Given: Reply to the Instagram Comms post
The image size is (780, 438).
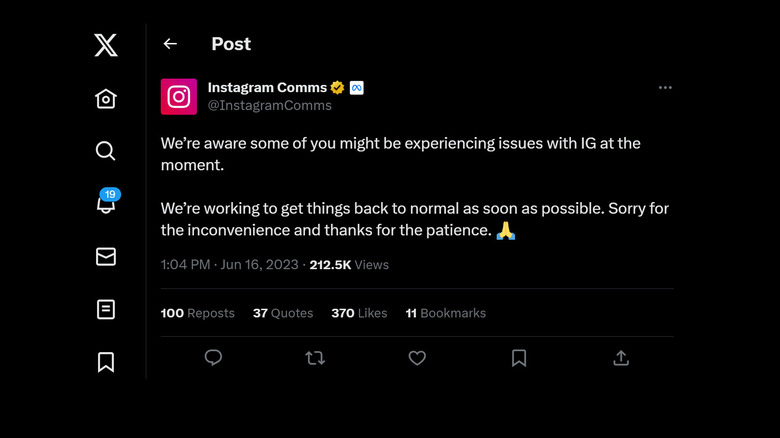Looking at the screenshot, I should (213, 358).
